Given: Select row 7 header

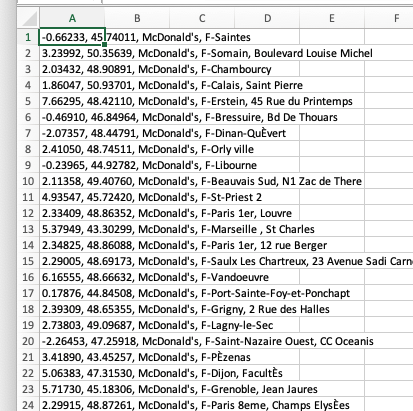Looking at the screenshot, I should [x=28, y=133].
